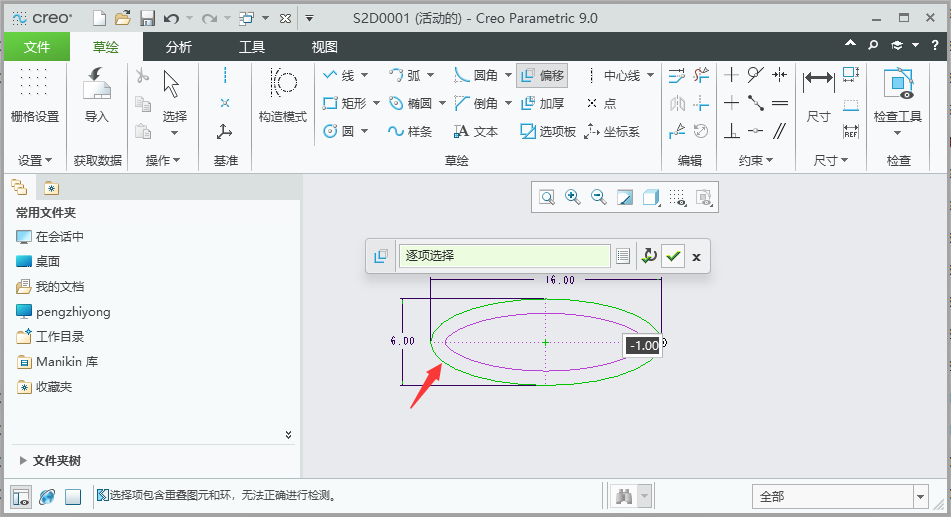The height and width of the screenshot is (517, 951).
Task: Switch to the 分析 tab
Action: click(179, 47)
